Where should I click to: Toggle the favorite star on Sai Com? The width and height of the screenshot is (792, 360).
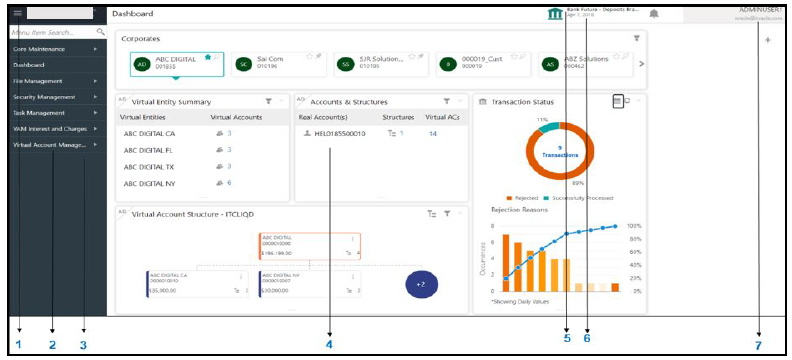310,57
